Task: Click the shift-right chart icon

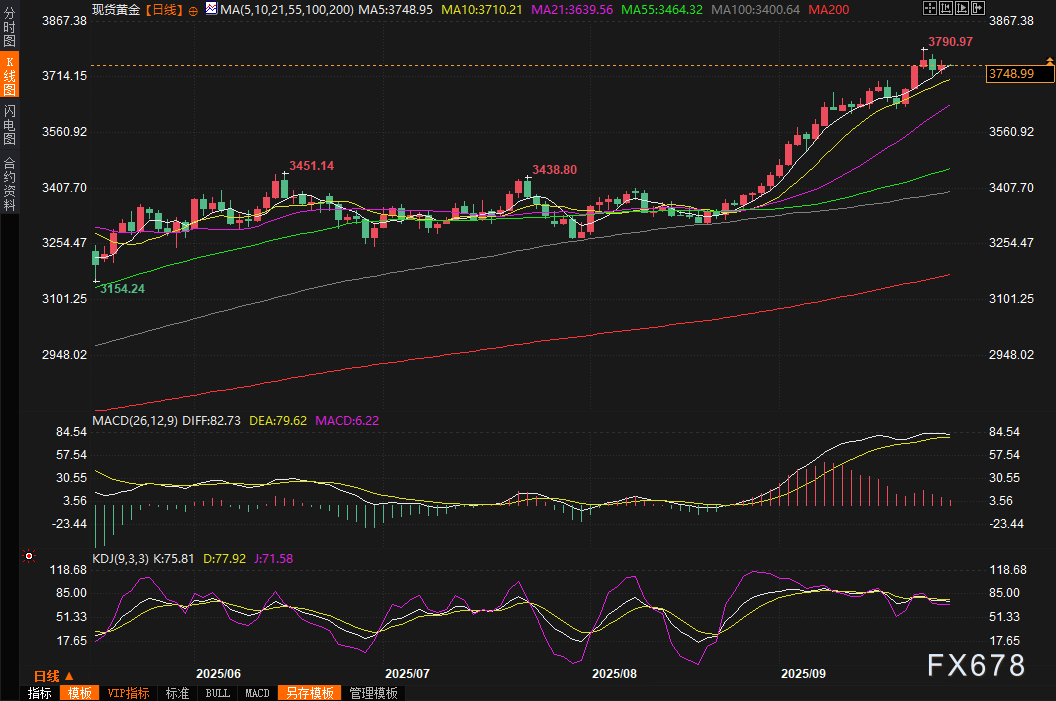Action: [979, 8]
